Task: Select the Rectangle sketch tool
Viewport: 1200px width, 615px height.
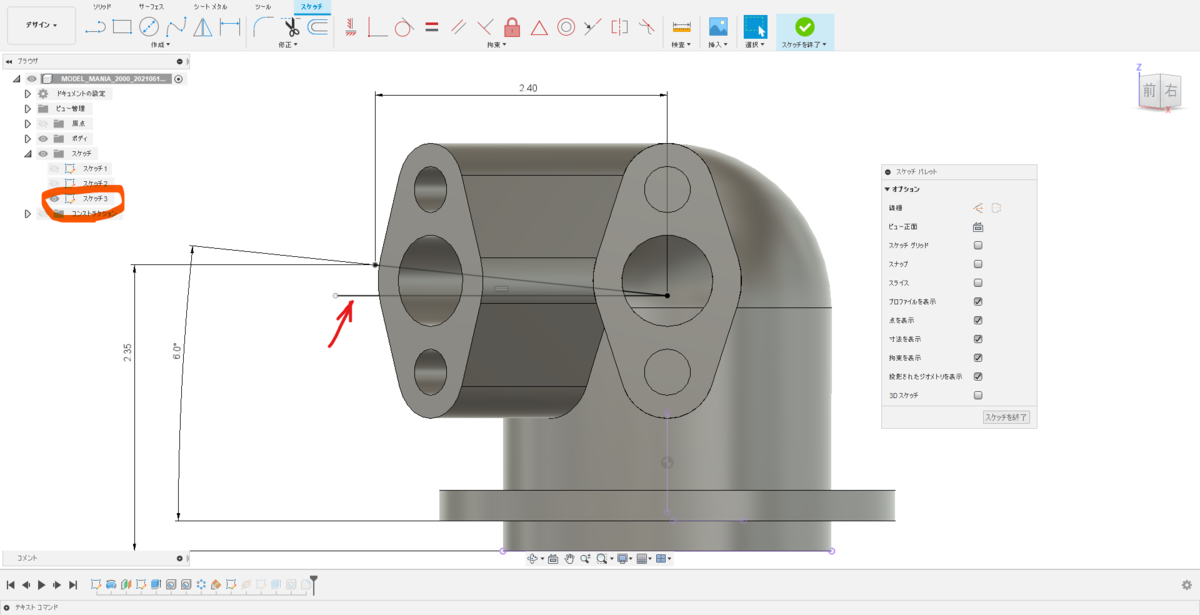Action: (122, 27)
